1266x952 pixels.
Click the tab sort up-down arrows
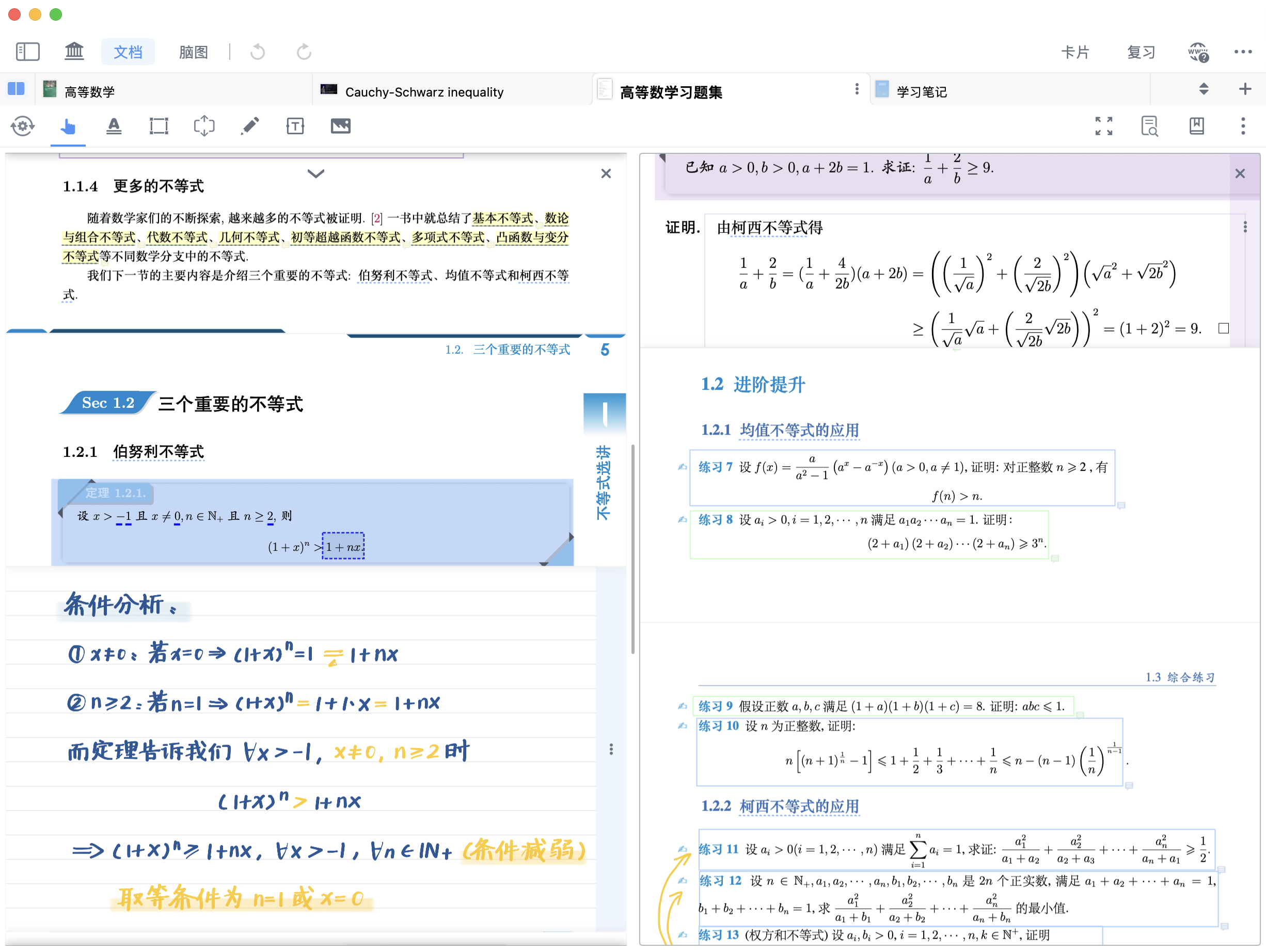pyautogui.click(x=1204, y=89)
